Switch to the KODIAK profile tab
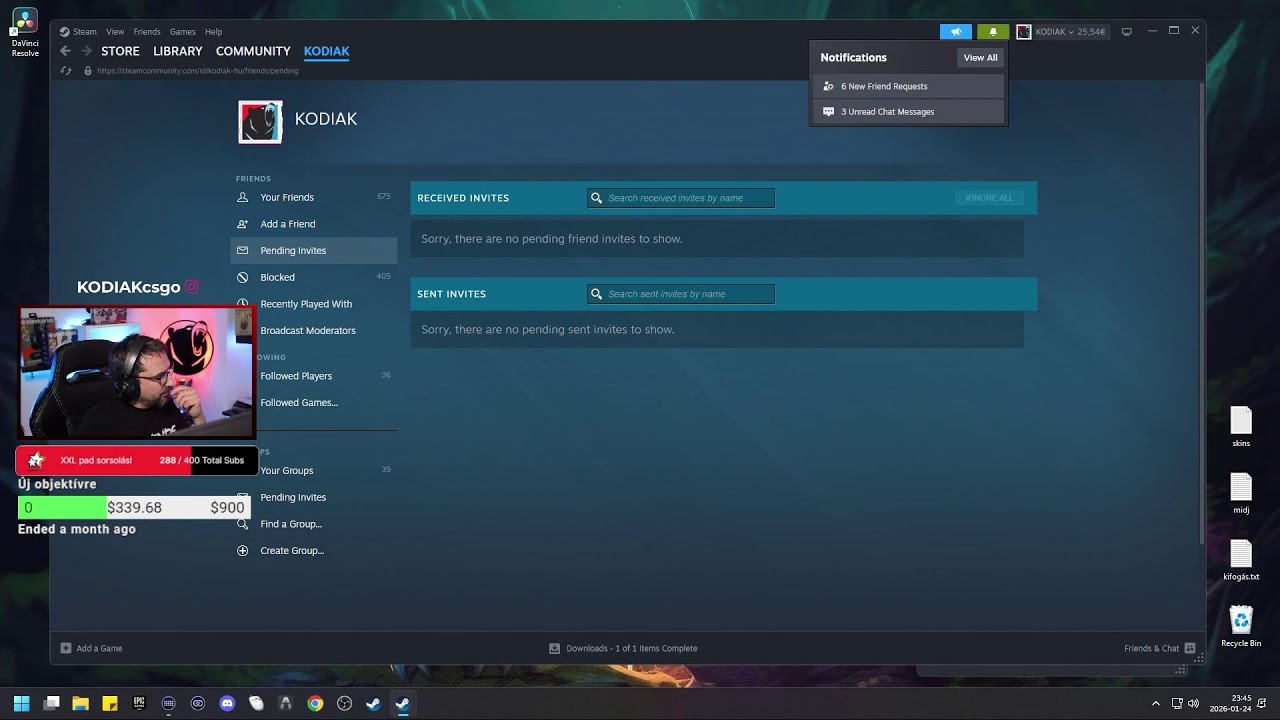Image resolution: width=1280 pixels, height=720 pixels. [x=327, y=51]
